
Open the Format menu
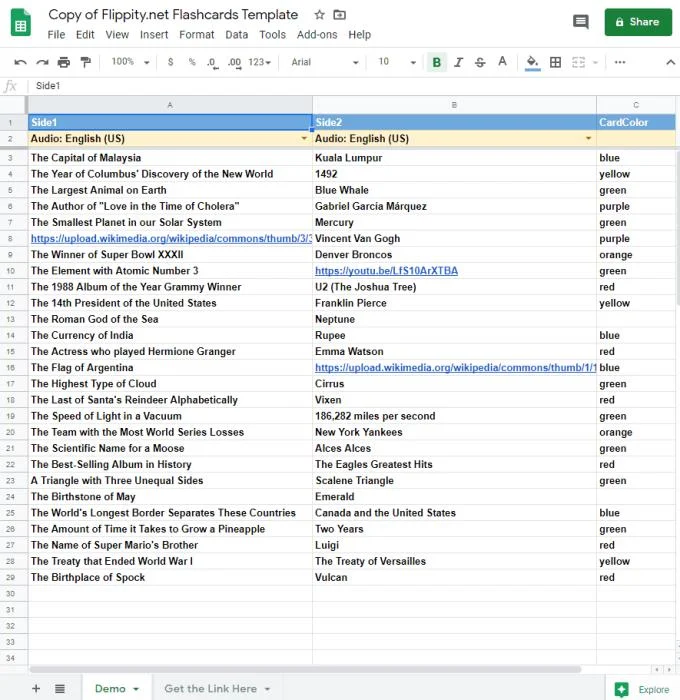tap(196, 35)
